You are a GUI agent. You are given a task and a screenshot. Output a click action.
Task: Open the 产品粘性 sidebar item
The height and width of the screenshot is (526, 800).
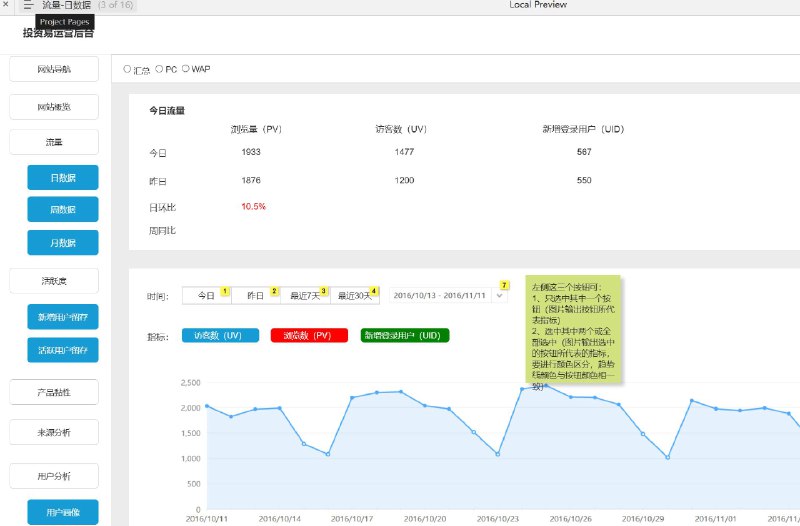(x=54, y=392)
